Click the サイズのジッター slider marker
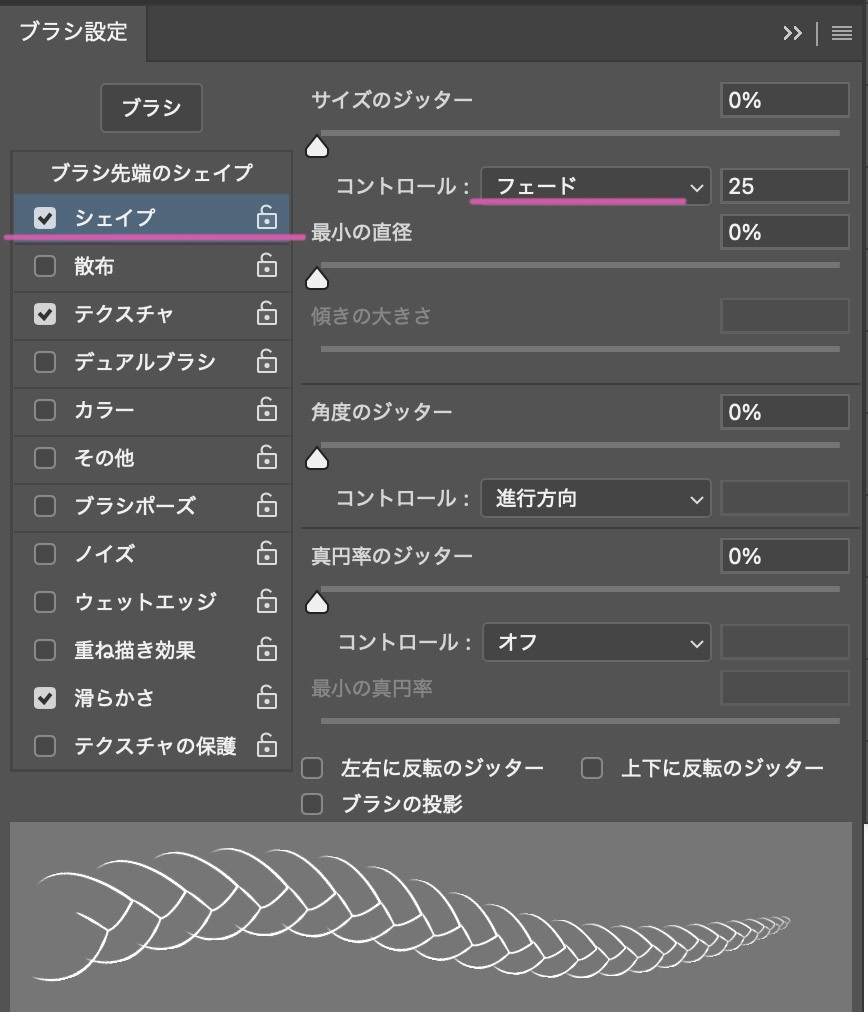 (316, 146)
